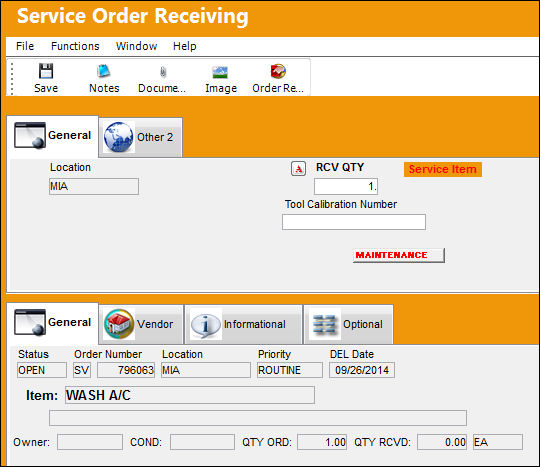Image resolution: width=540 pixels, height=467 pixels.
Task: Select the lower General tab beside Vendor
Action: click(x=53, y=323)
